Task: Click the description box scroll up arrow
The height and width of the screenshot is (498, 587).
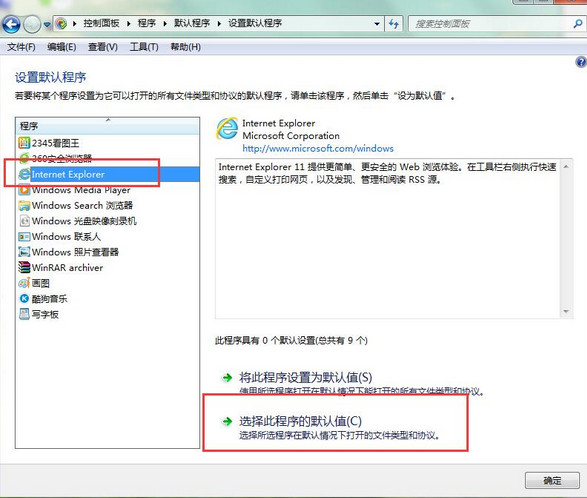Action: tap(566, 166)
